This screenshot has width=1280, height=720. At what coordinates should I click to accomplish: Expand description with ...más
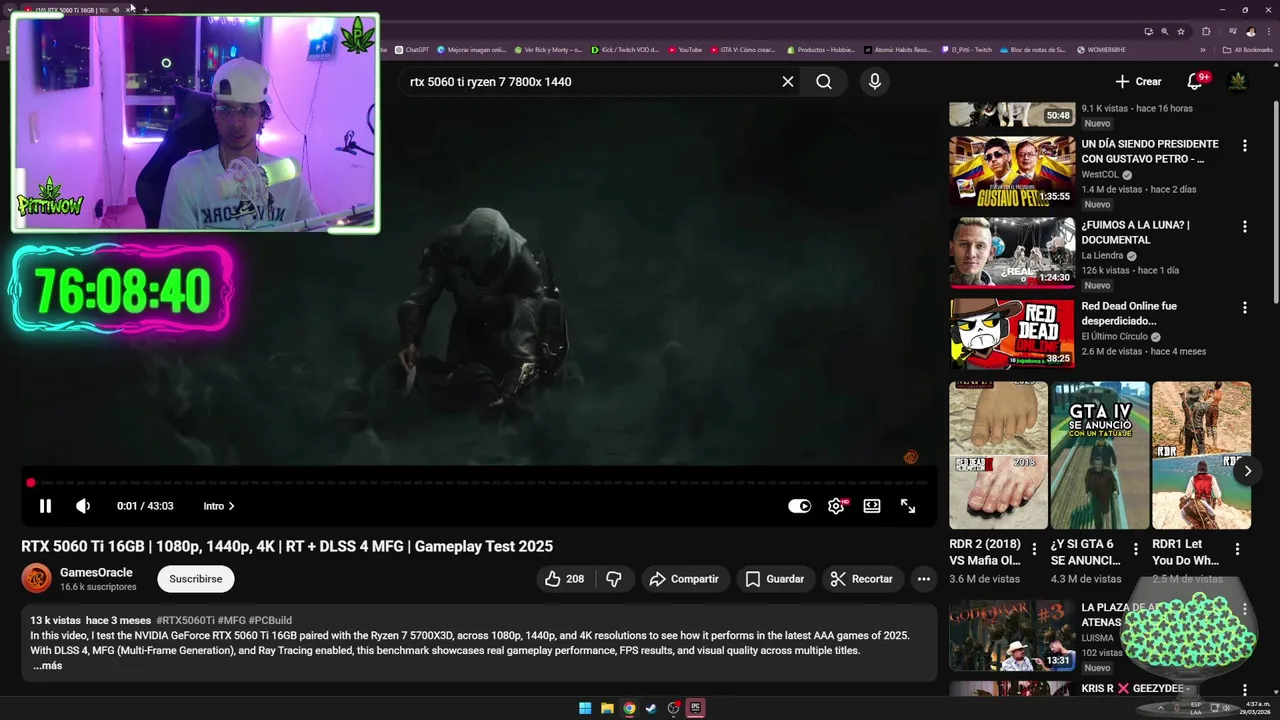point(47,666)
